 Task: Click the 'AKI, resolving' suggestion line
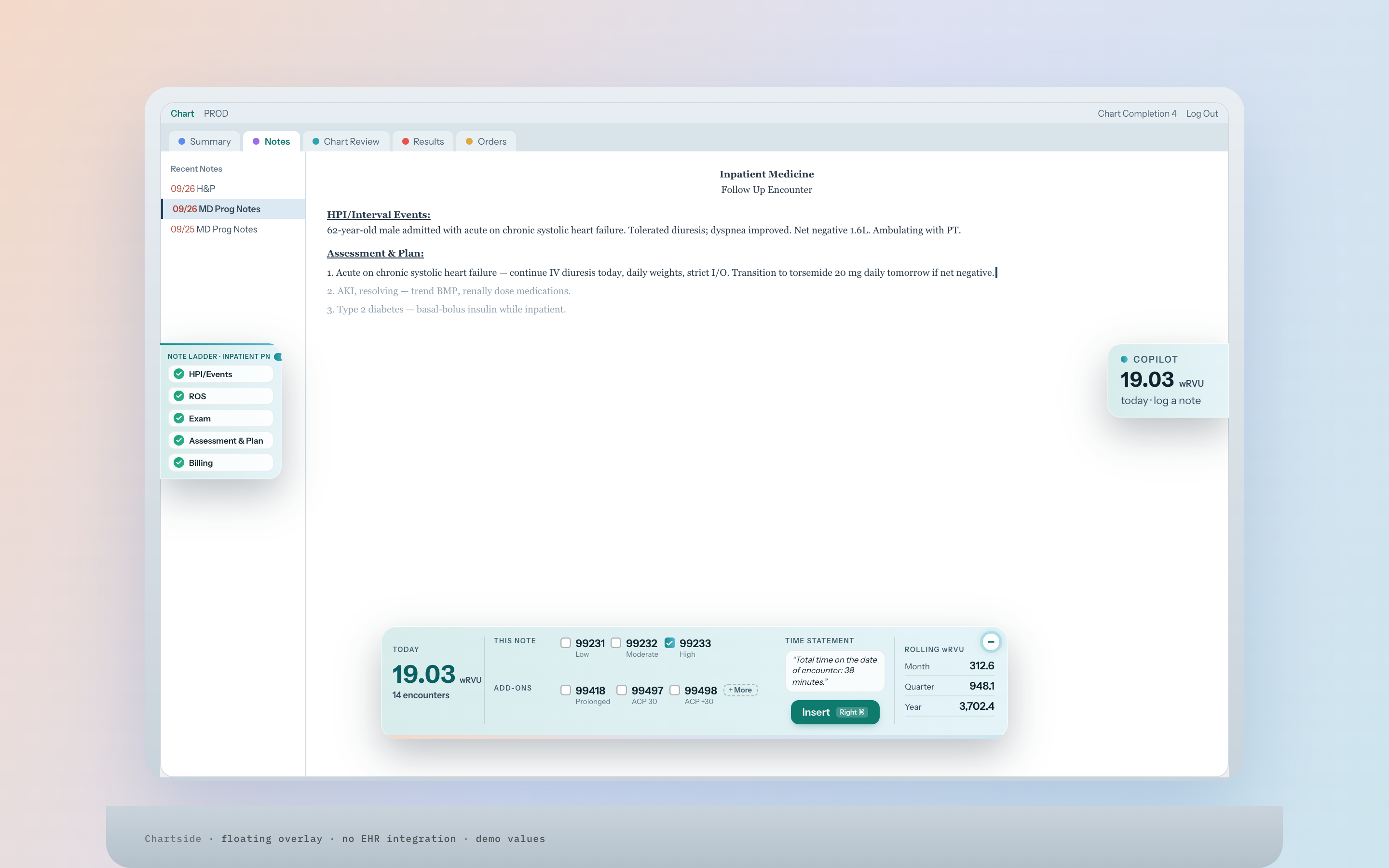(449, 291)
